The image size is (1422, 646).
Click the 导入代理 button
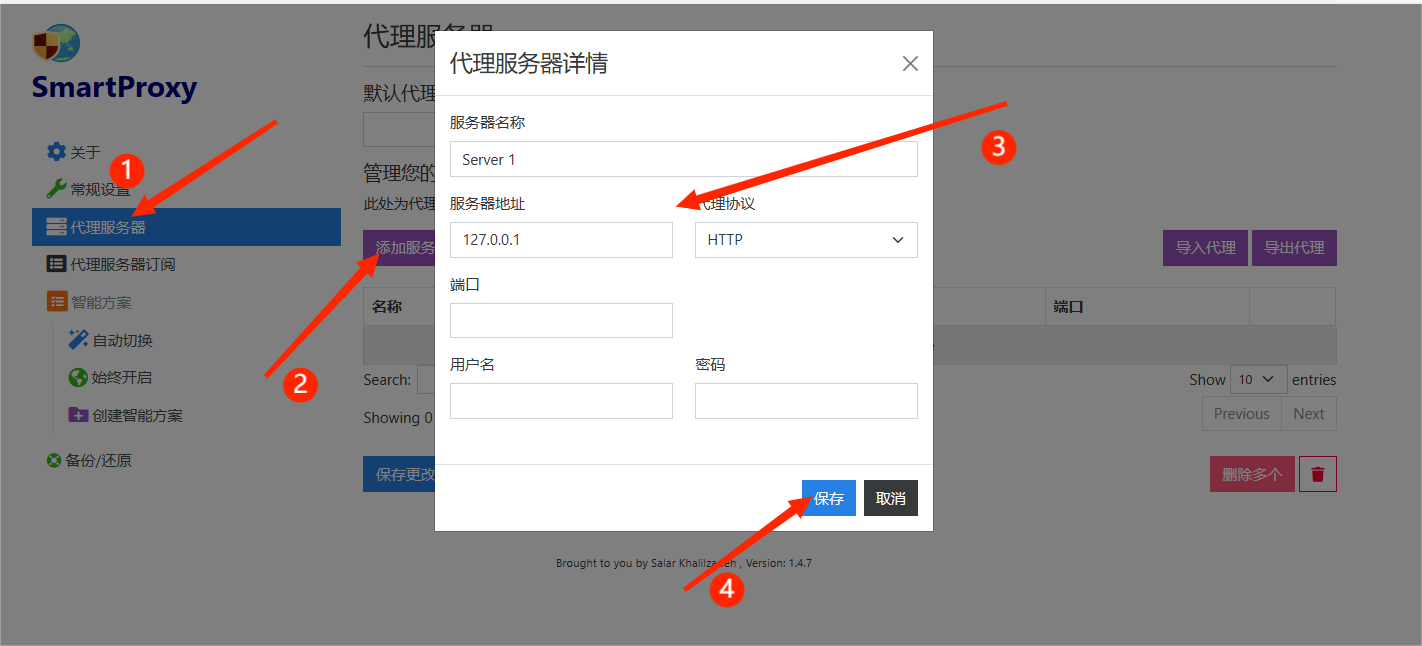click(1205, 247)
